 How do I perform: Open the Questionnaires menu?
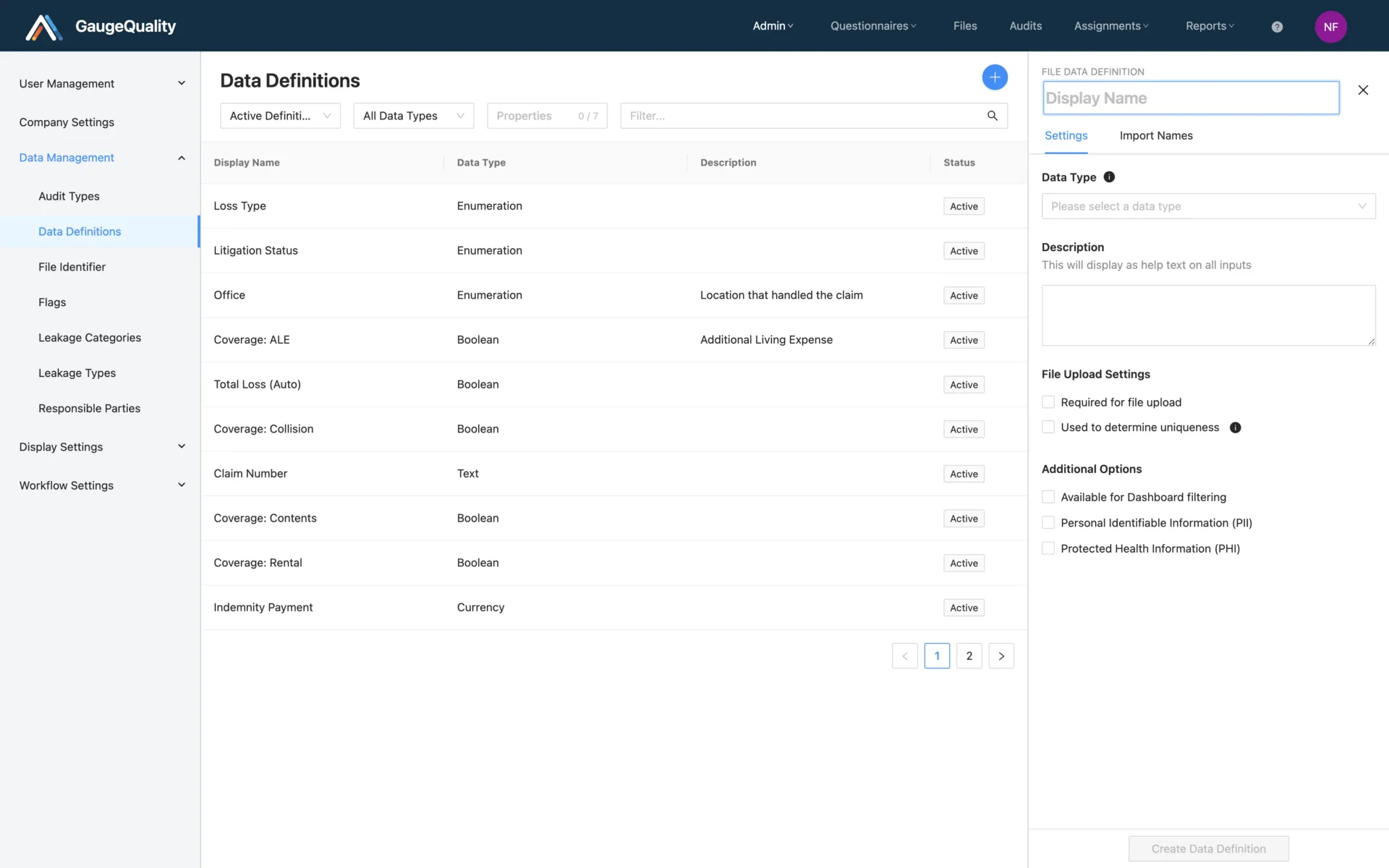[x=872, y=26]
